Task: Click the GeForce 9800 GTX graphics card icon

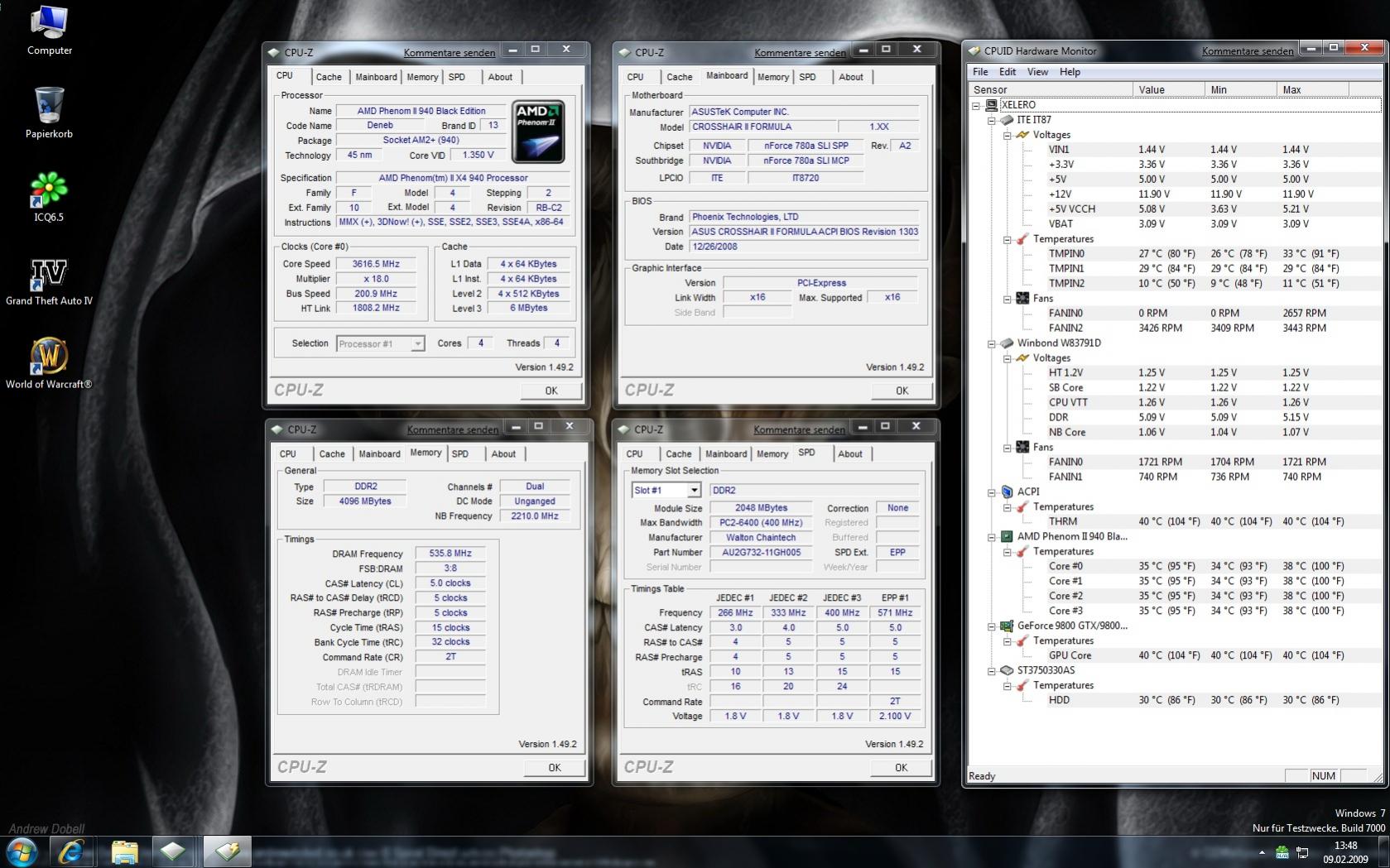Action: [1008, 626]
